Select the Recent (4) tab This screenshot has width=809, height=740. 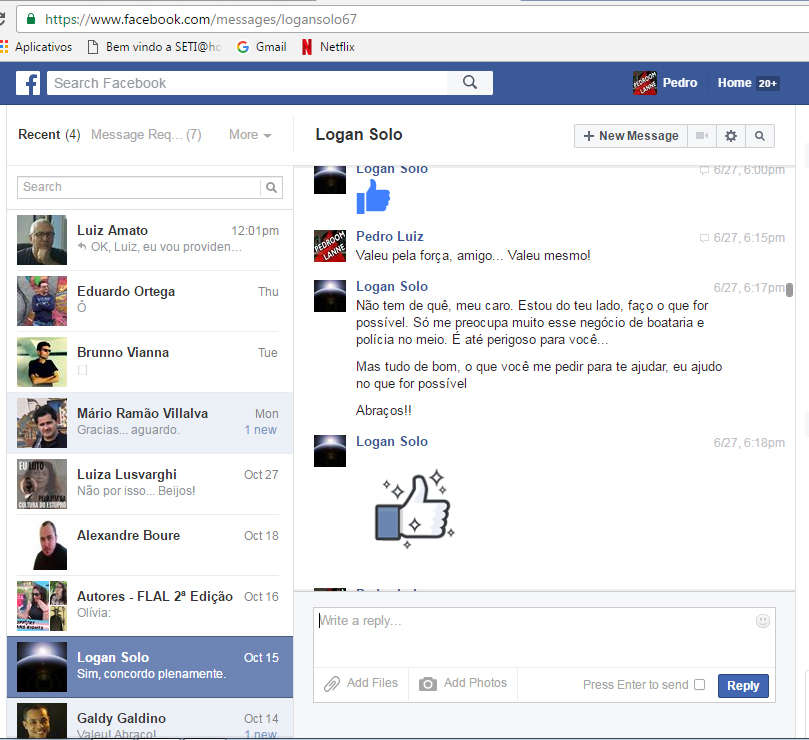pyautogui.click(x=49, y=135)
